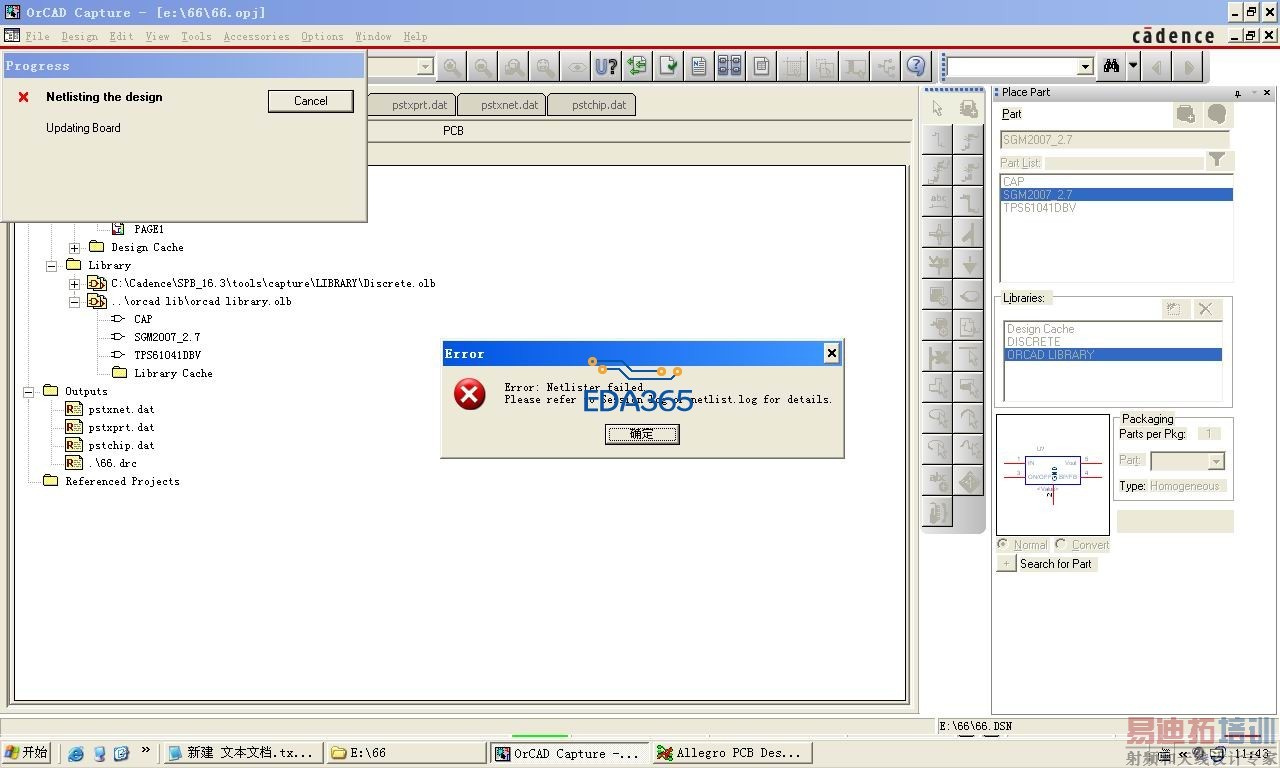Click the part name input field
Viewport: 1280px width, 768px height.
click(1114, 140)
